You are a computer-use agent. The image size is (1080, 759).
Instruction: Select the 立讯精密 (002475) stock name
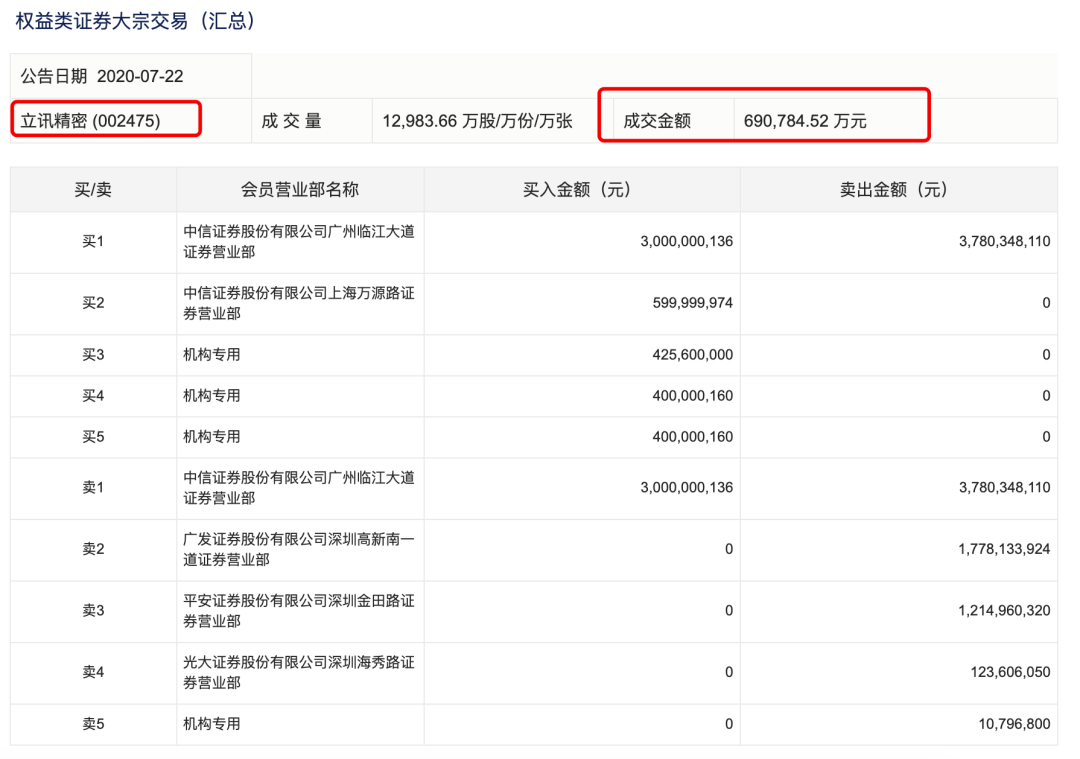point(91,121)
